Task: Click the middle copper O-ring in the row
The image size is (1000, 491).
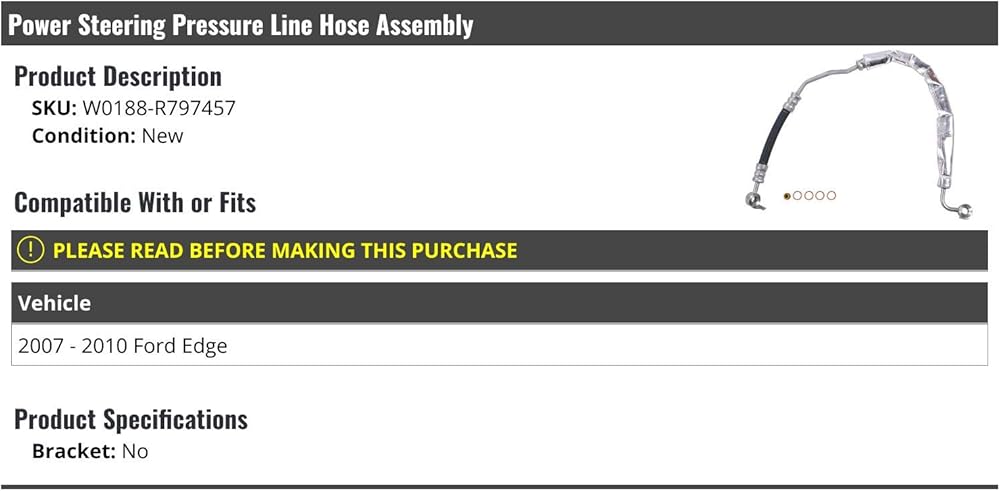Action: pos(809,196)
